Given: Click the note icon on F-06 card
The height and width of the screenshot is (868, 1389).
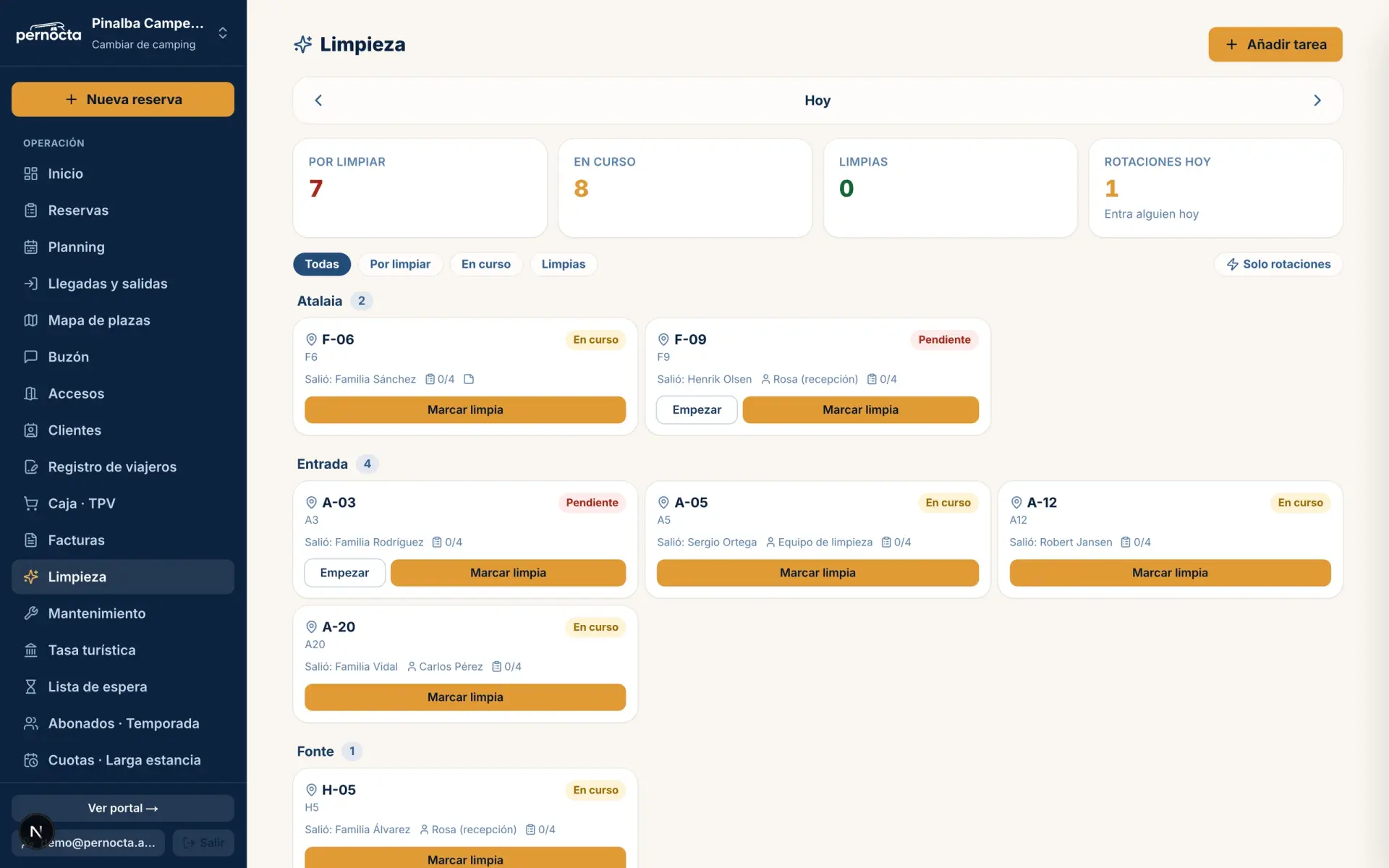Looking at the screenshot, I should 469,379.
